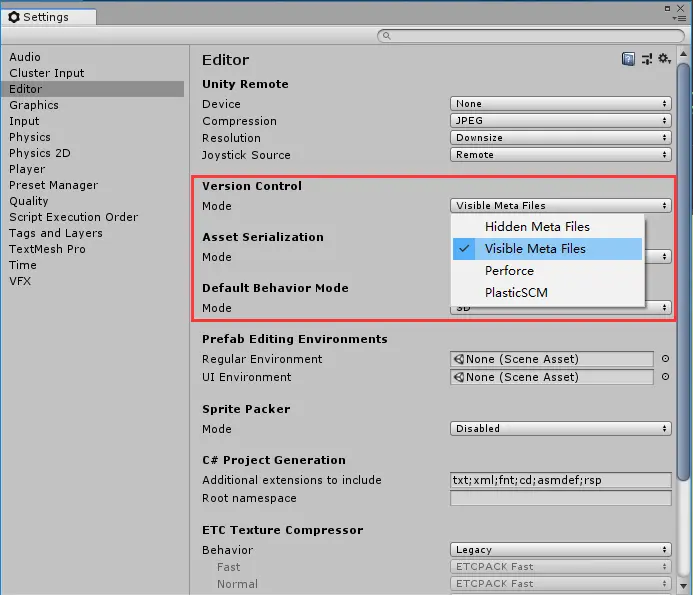Open the Editor settings gear menu
The width and height of the screenshot is (693, 595).
click(x=664, y=58)
